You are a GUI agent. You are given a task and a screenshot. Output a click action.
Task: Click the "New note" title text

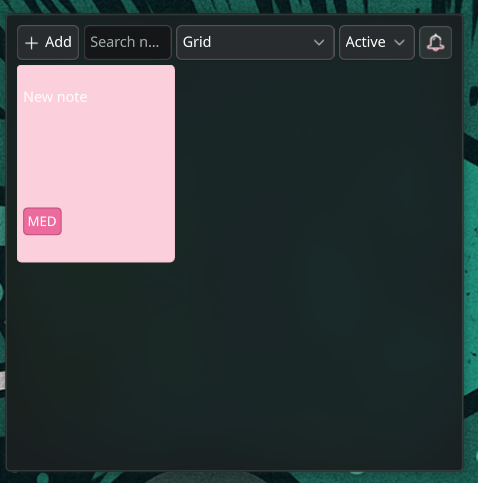coord(55,97)
